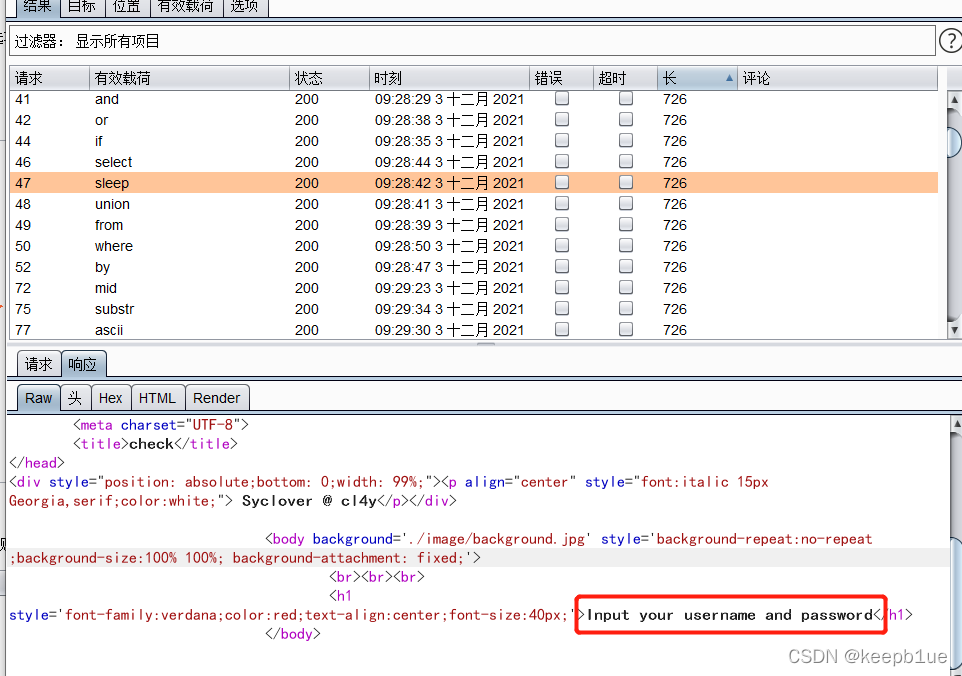Switch to the 位置 tab
This screenshot has height=676, width=962.
(x=127, y=7)
